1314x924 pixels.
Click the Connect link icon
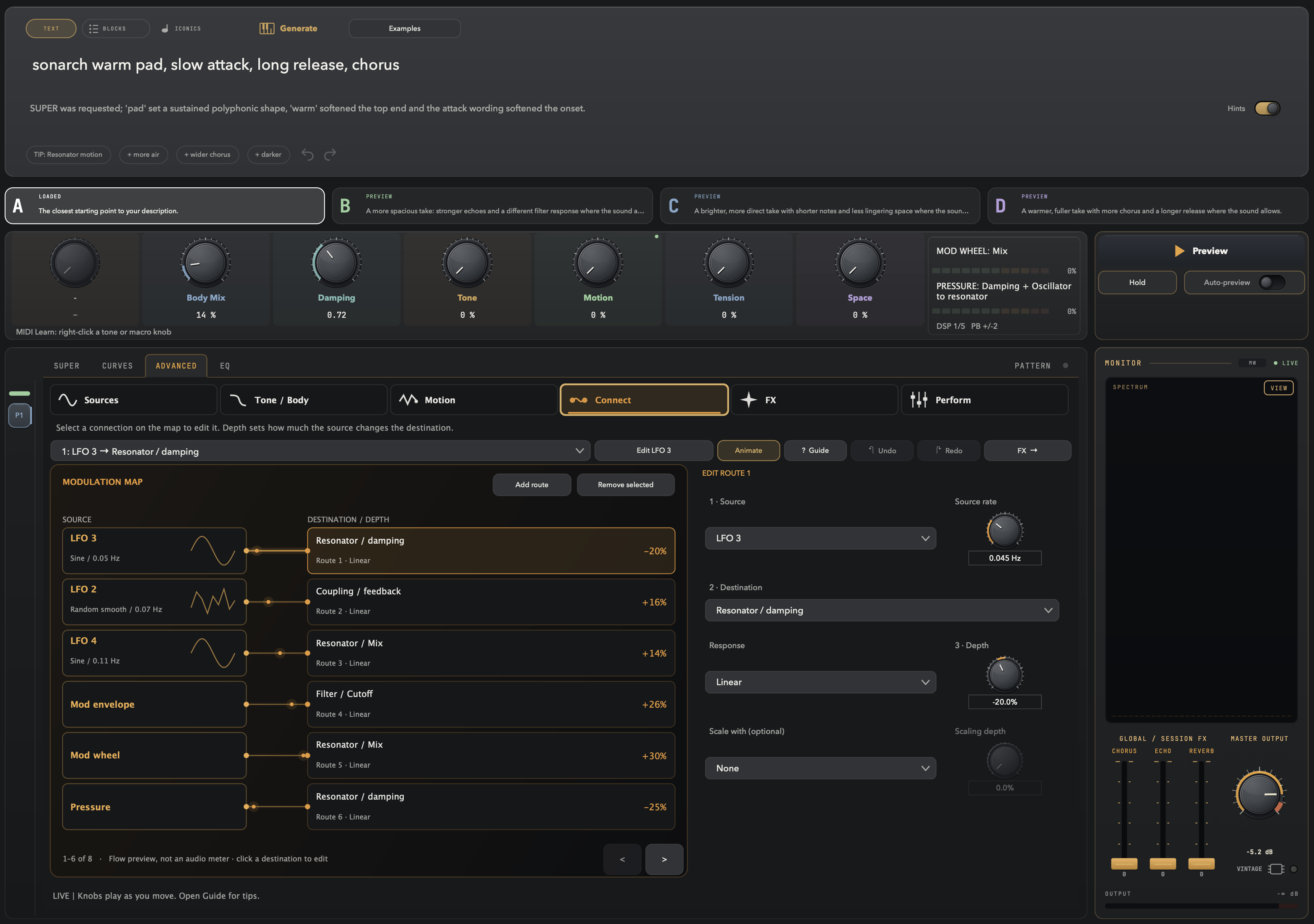tap(578, 401)
